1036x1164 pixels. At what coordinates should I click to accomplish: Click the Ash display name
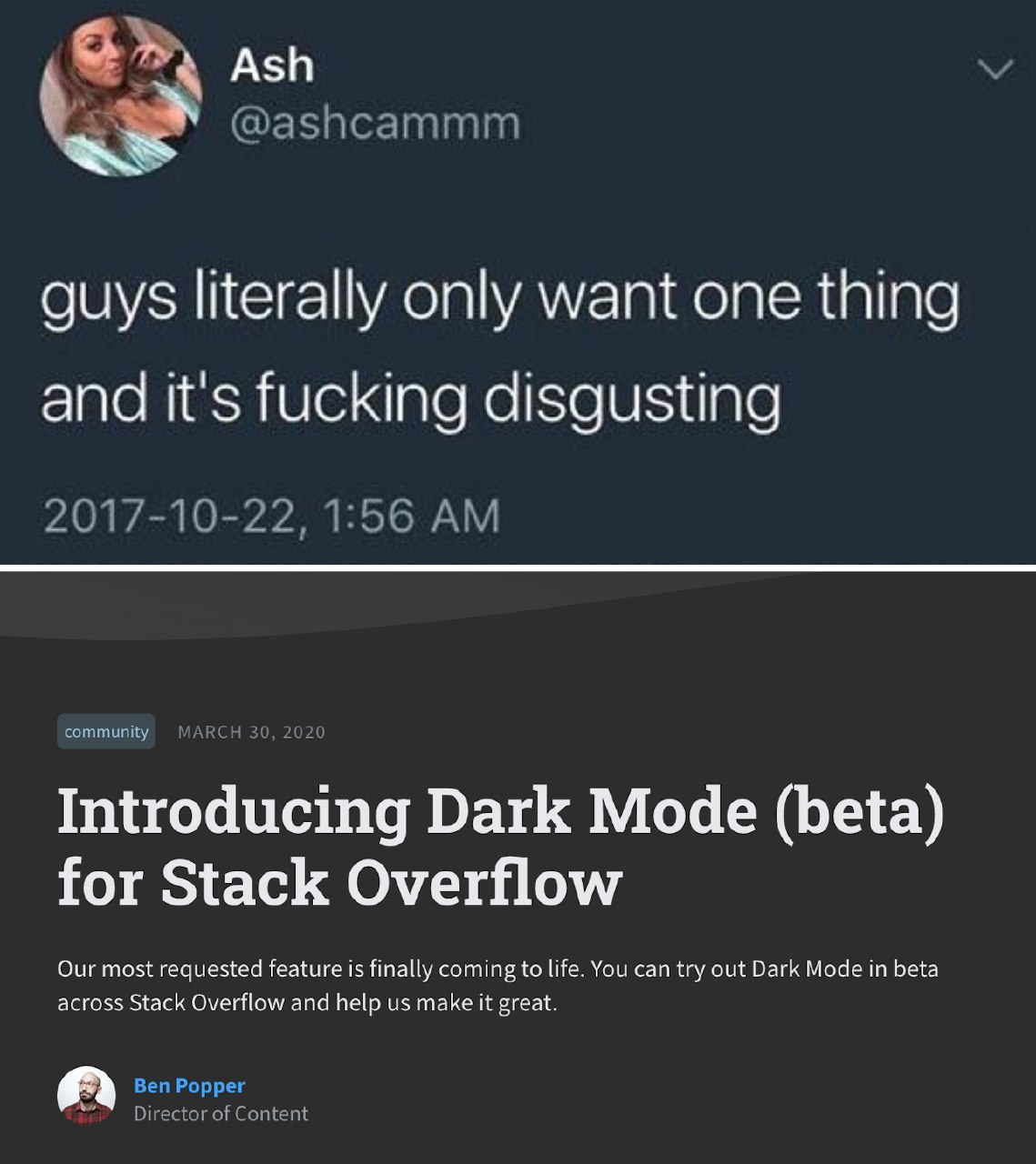[272, 65]
